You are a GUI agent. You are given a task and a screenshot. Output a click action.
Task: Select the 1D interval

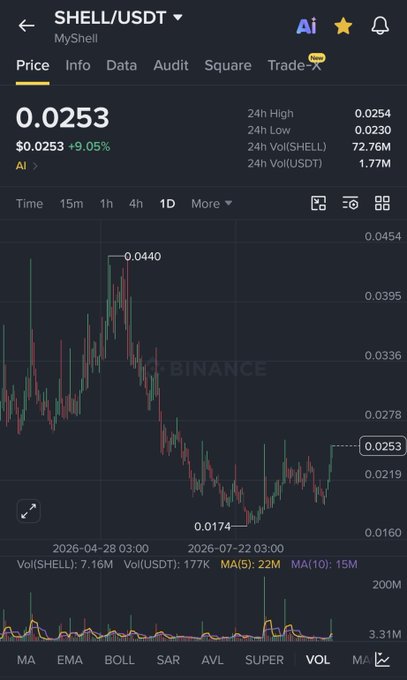coord(167,203)
